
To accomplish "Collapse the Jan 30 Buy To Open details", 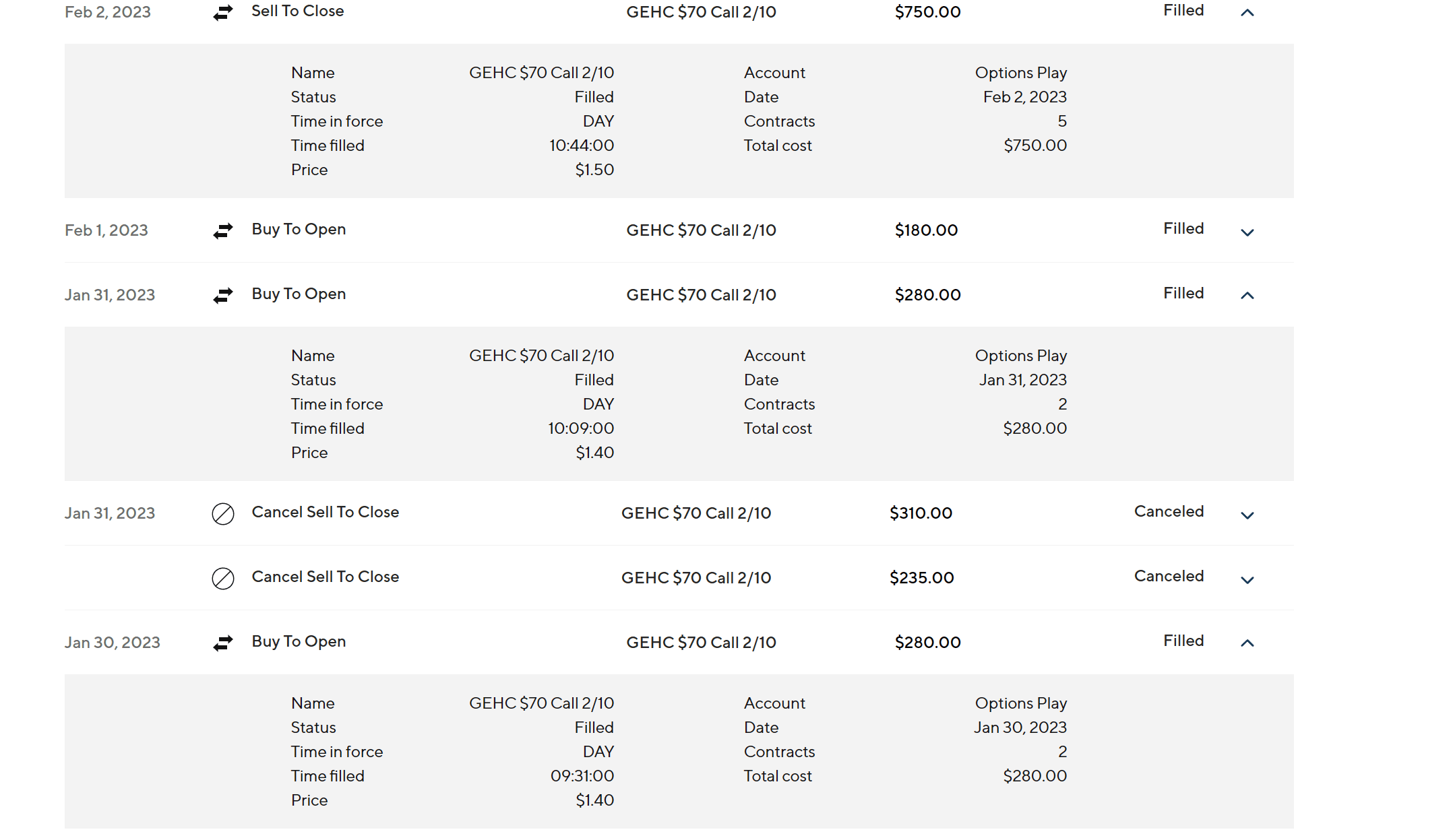I will pyautogui.click(x=1247, y=643).
